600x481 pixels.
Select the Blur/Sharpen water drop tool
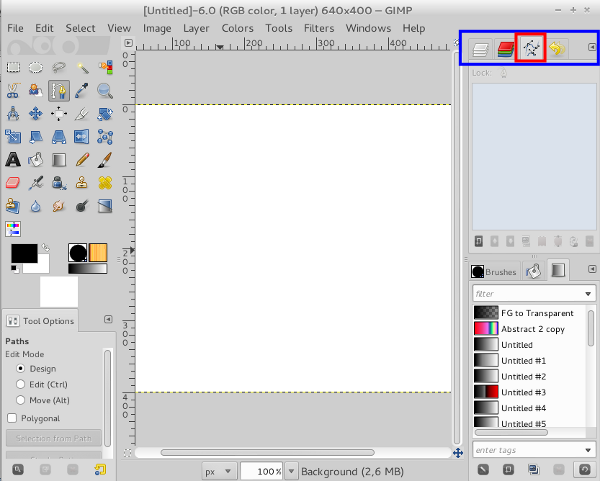(x=36, y=206)
